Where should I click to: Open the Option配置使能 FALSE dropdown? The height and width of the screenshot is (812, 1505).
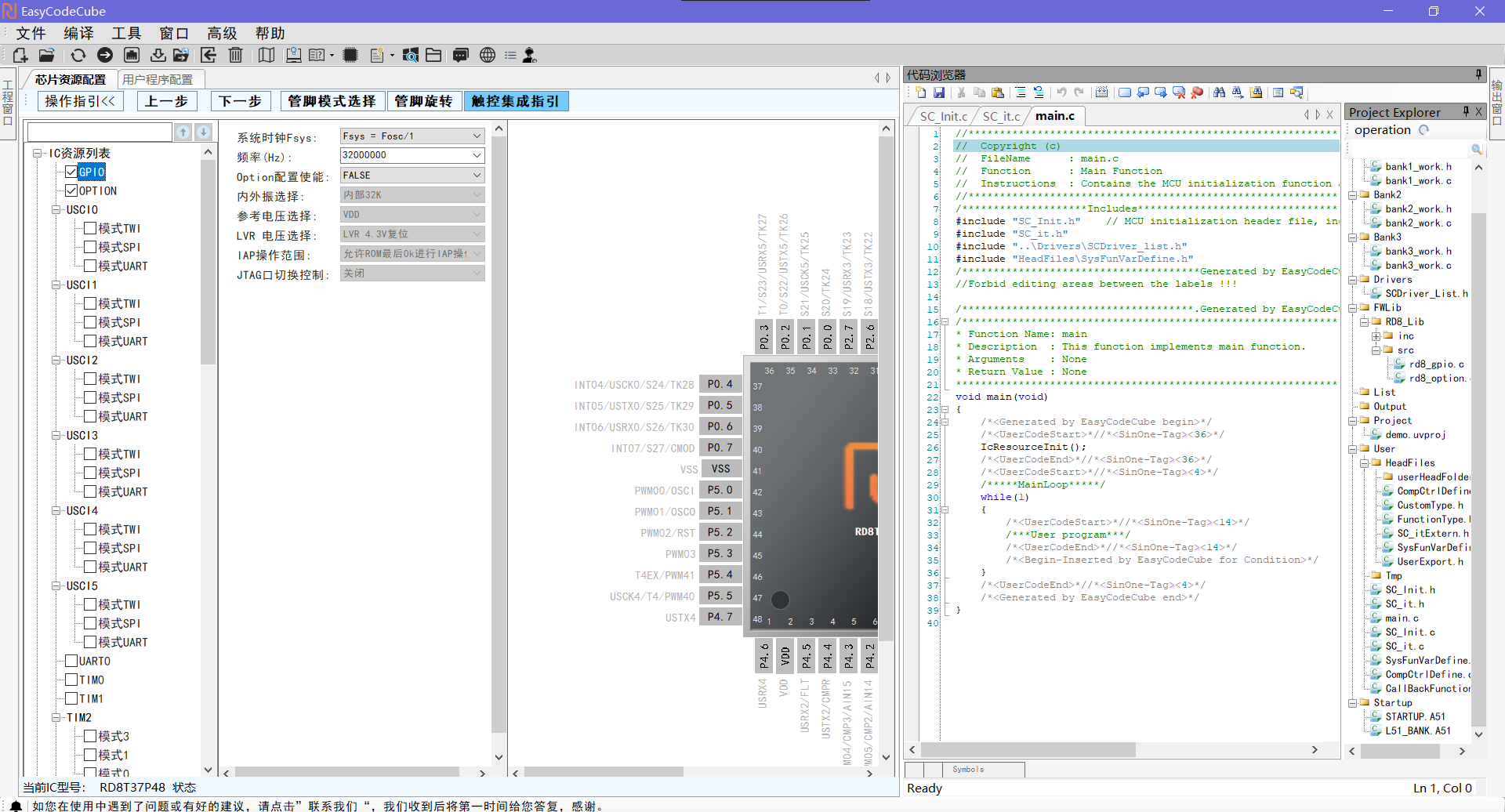point(412,176)
